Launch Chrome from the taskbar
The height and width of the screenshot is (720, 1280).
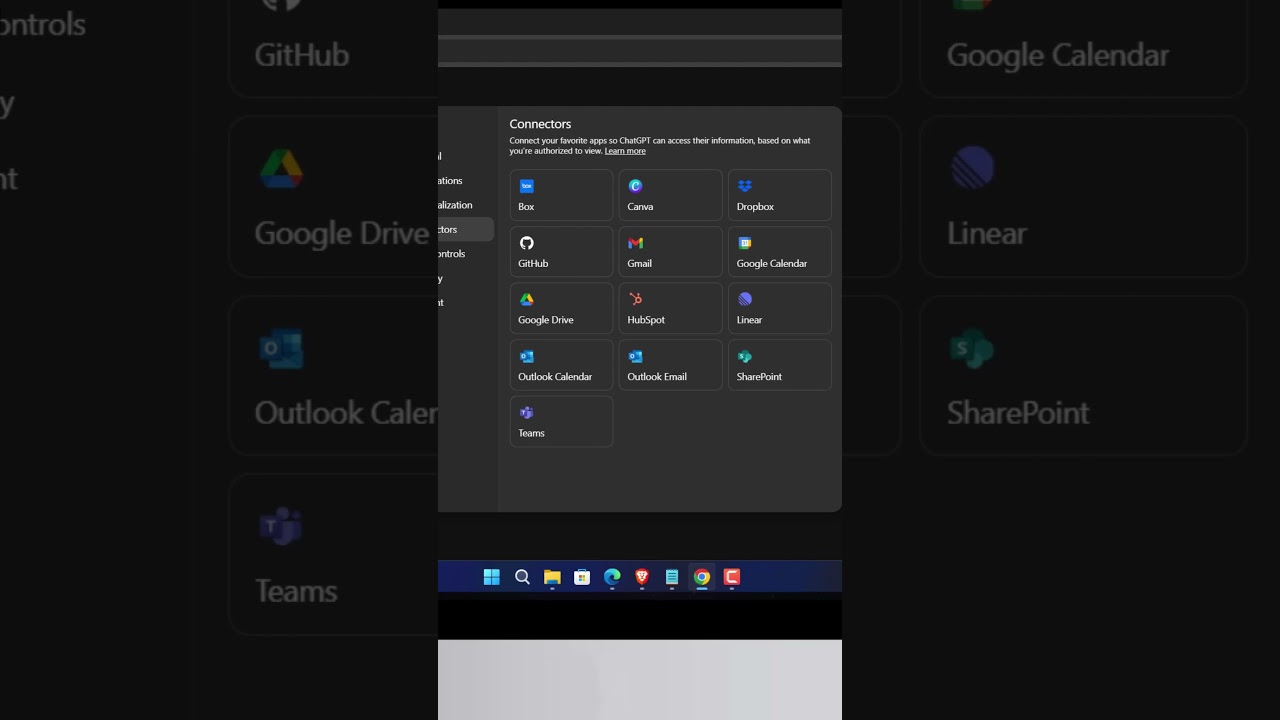tap(702, 577)
